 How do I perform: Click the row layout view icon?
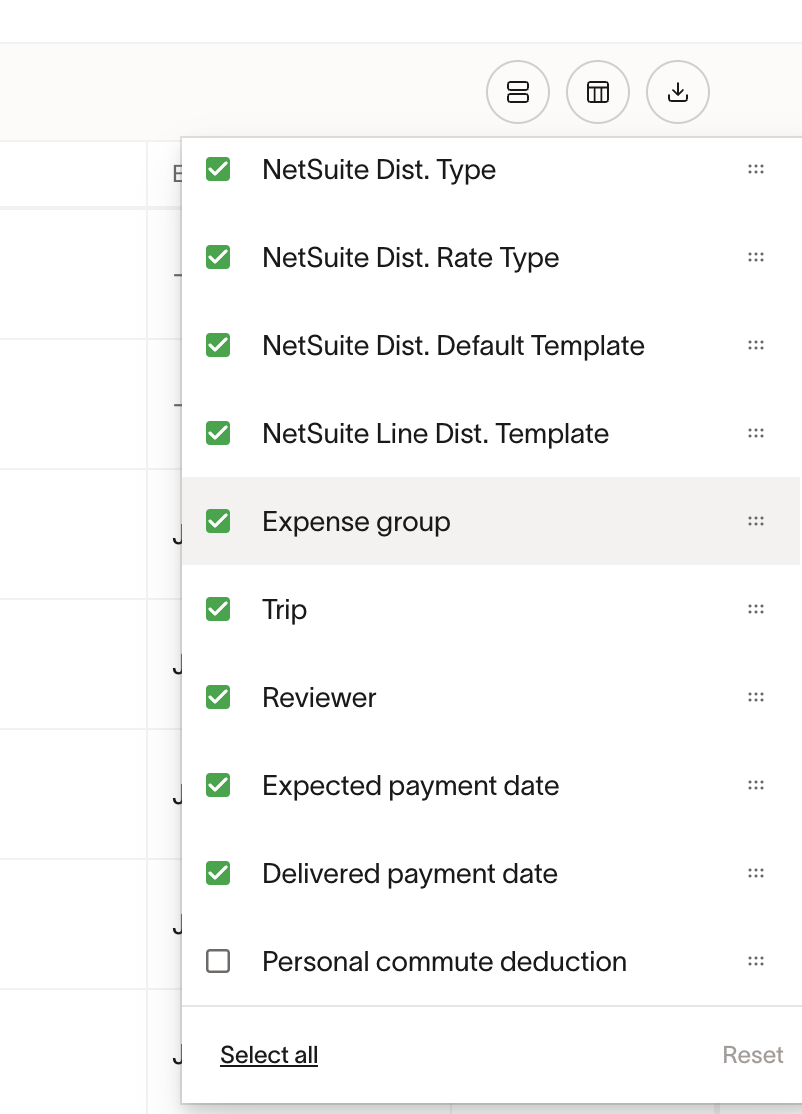[518, 93]
